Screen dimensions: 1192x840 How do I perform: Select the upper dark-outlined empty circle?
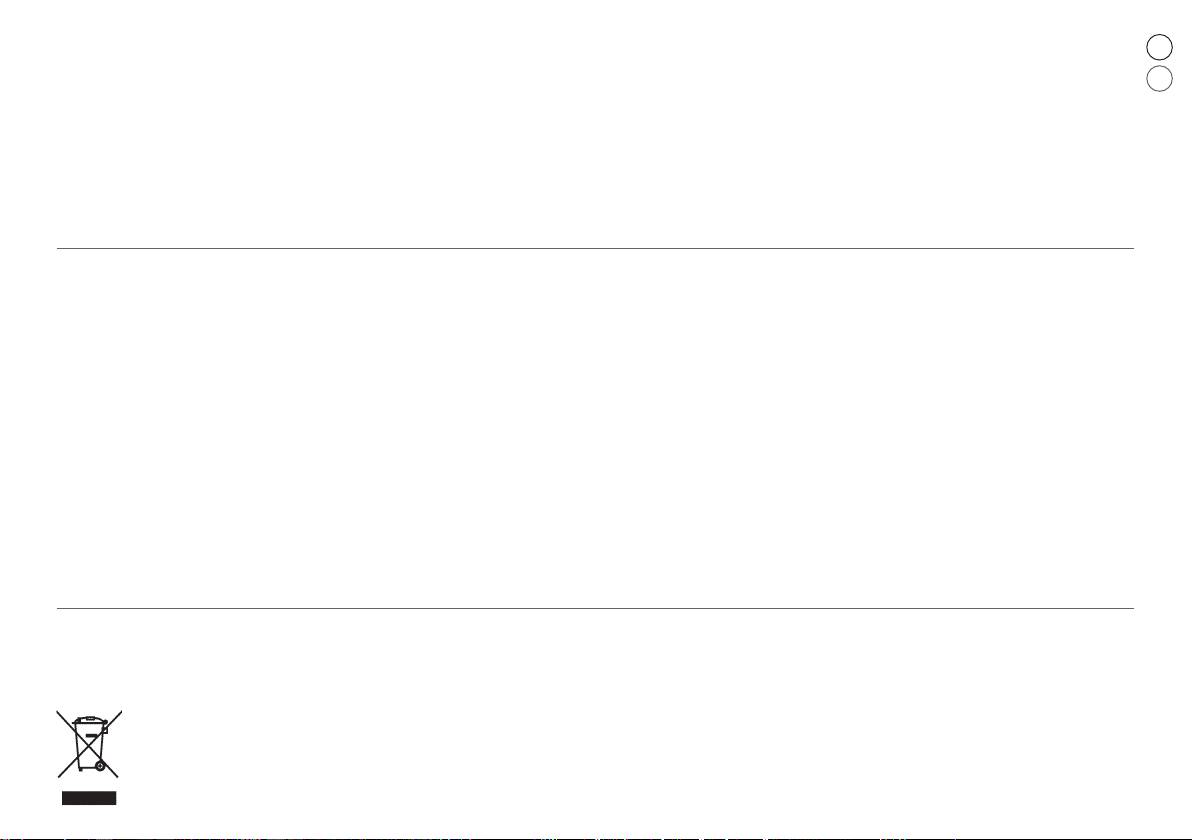pos(1159,47)
